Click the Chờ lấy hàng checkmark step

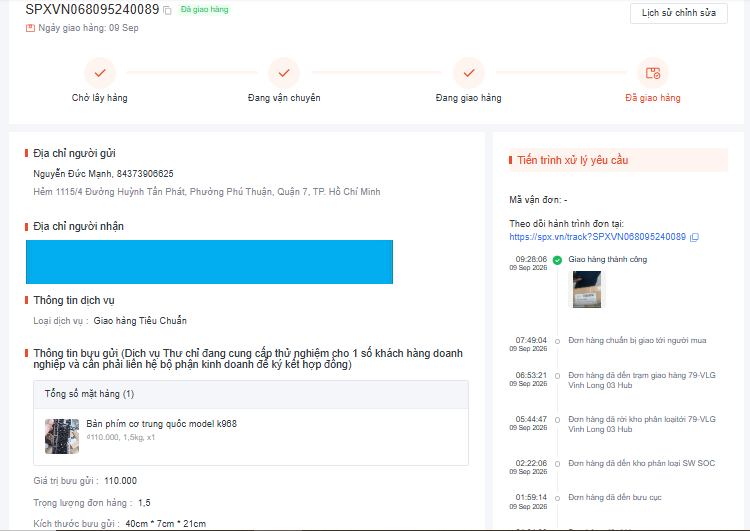[x=100, y=73]
